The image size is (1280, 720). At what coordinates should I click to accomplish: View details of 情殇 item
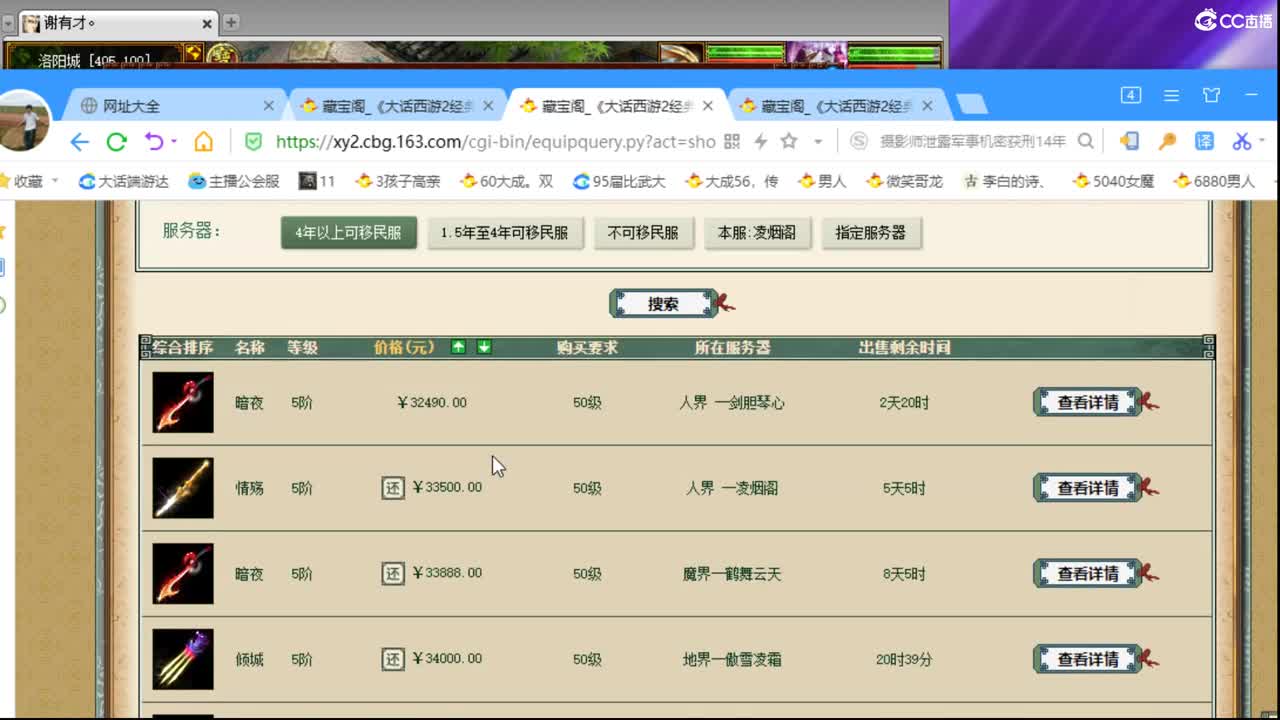[1088, 488]
